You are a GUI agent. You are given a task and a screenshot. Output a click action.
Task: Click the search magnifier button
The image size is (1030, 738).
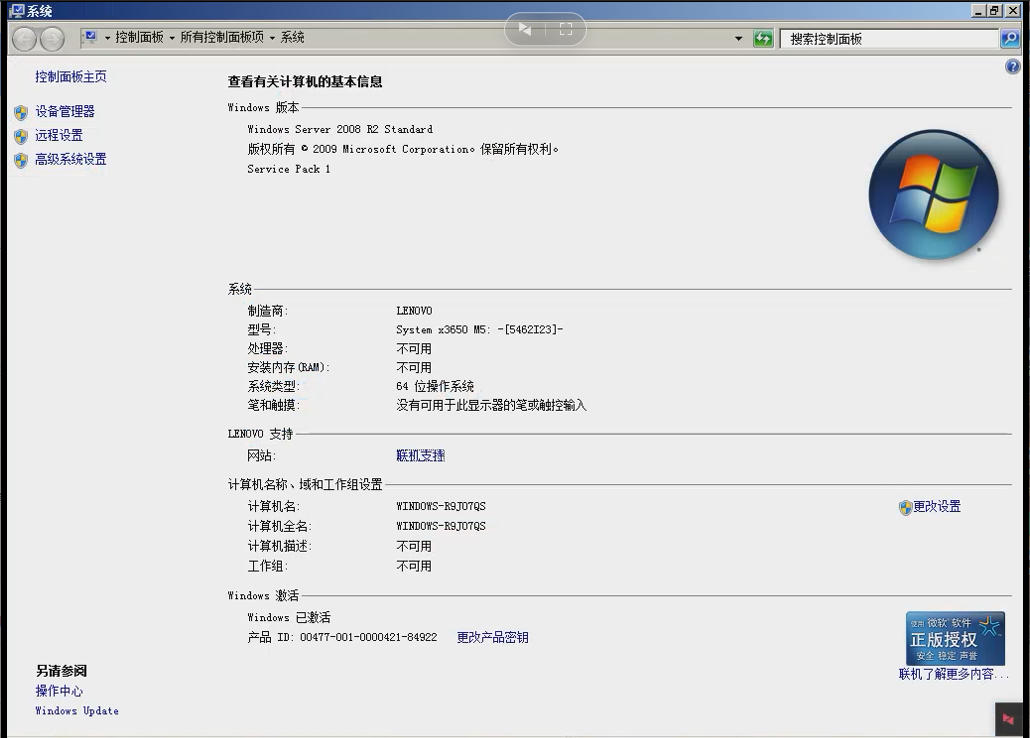click(1010, 39)
